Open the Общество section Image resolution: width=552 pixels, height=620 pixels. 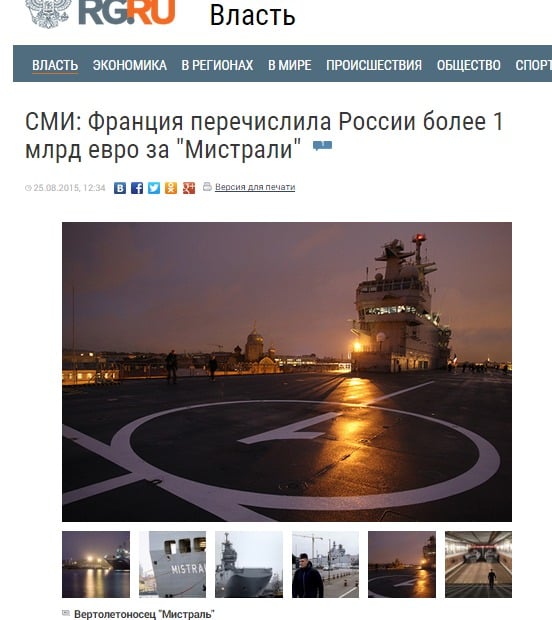pyautogui.click(x=469, y=65)
